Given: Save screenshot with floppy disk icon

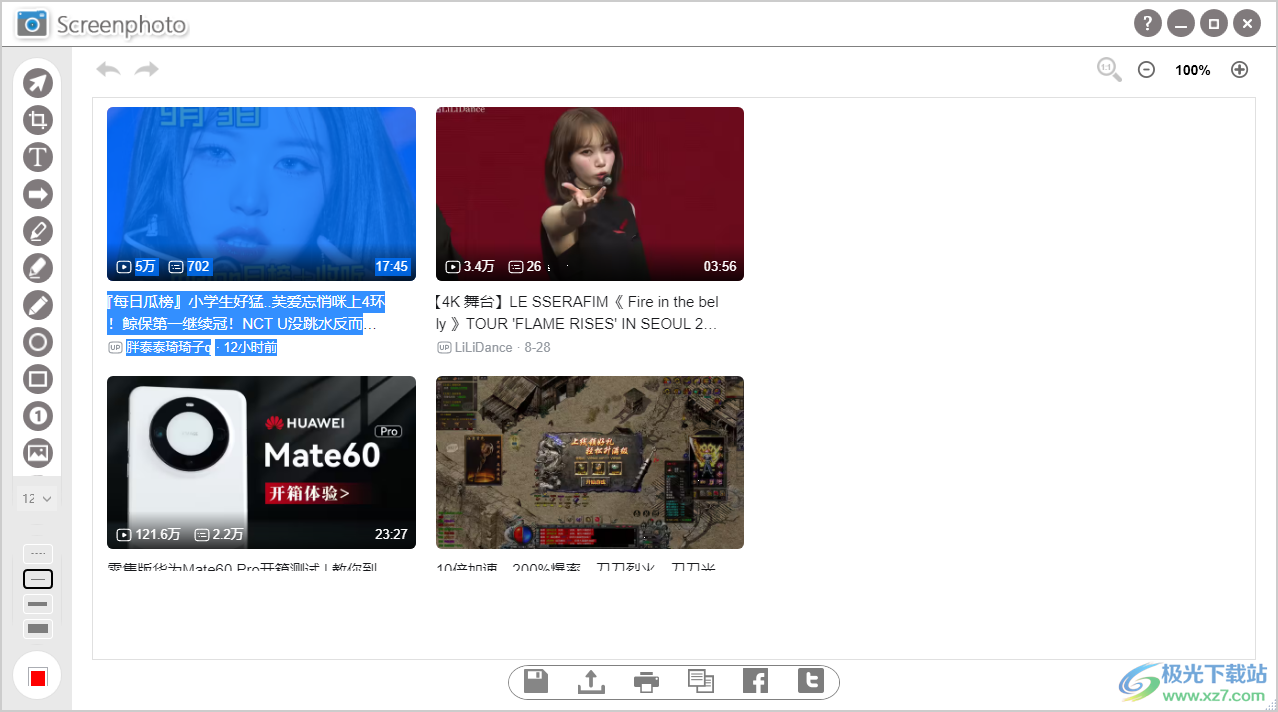Looking at the screenshot, I should (x=537, y=682).
